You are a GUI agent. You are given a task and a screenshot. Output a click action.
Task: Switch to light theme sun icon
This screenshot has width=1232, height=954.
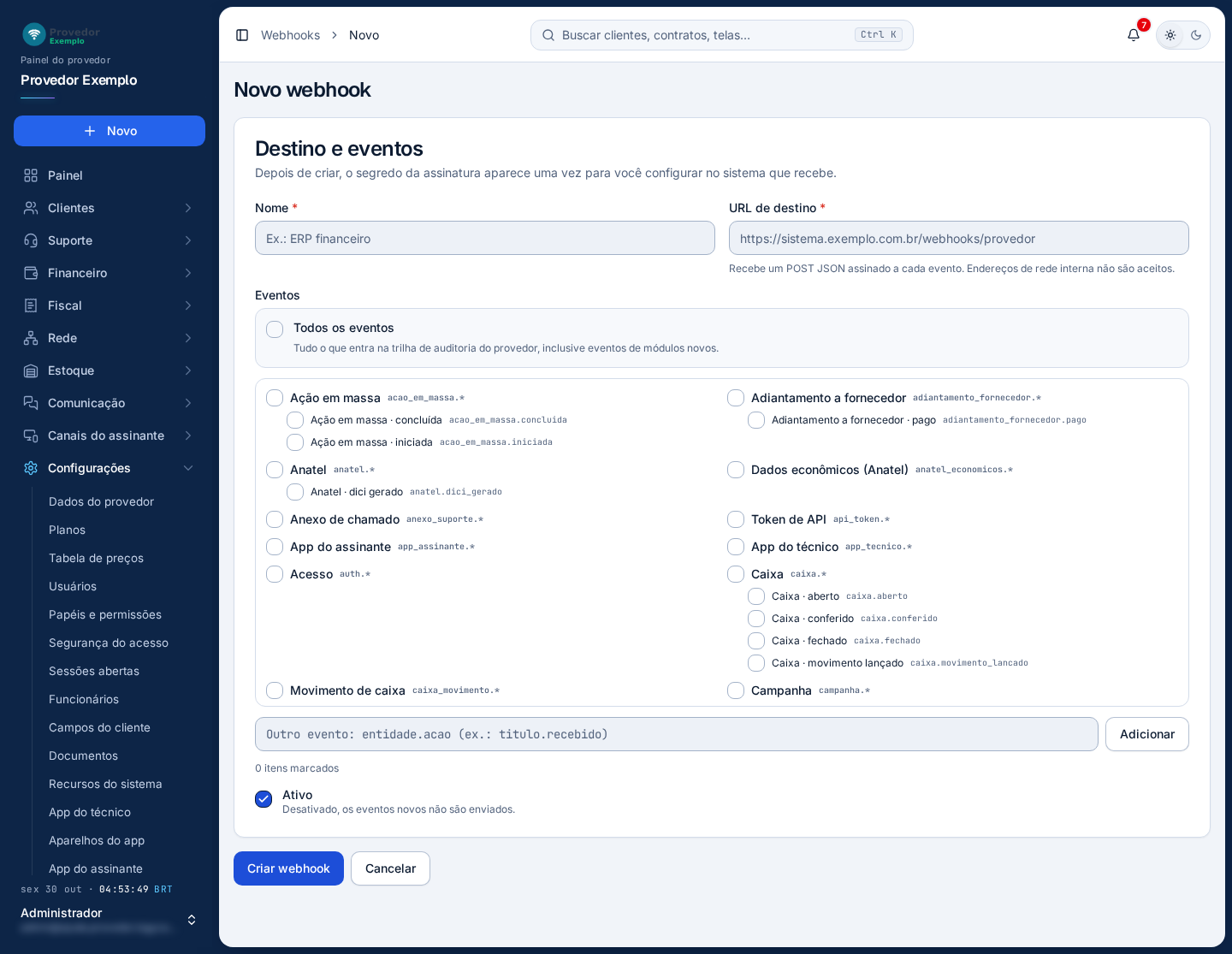(1170, 35)
